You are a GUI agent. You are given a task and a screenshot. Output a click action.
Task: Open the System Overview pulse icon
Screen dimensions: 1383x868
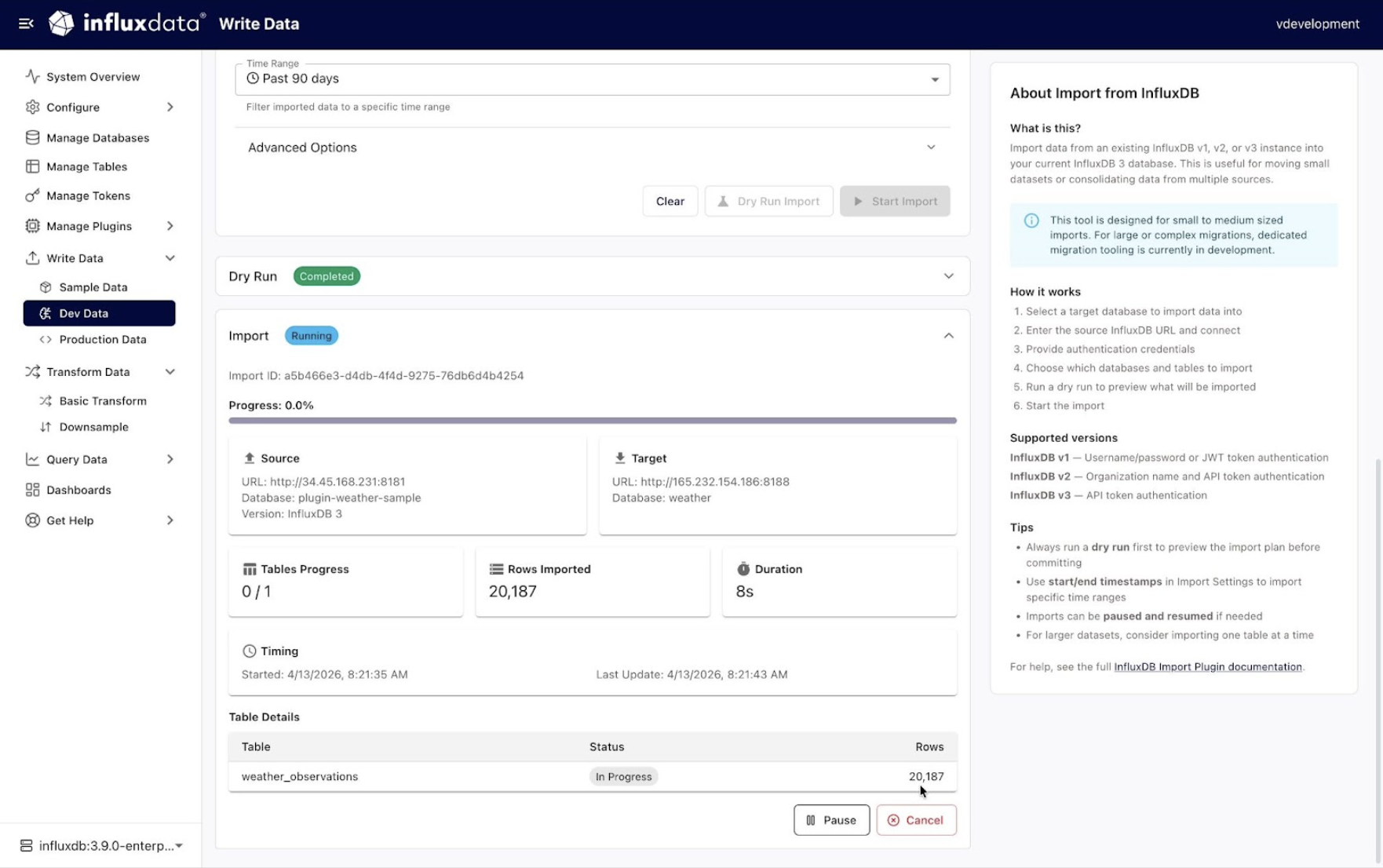(32, 76)
